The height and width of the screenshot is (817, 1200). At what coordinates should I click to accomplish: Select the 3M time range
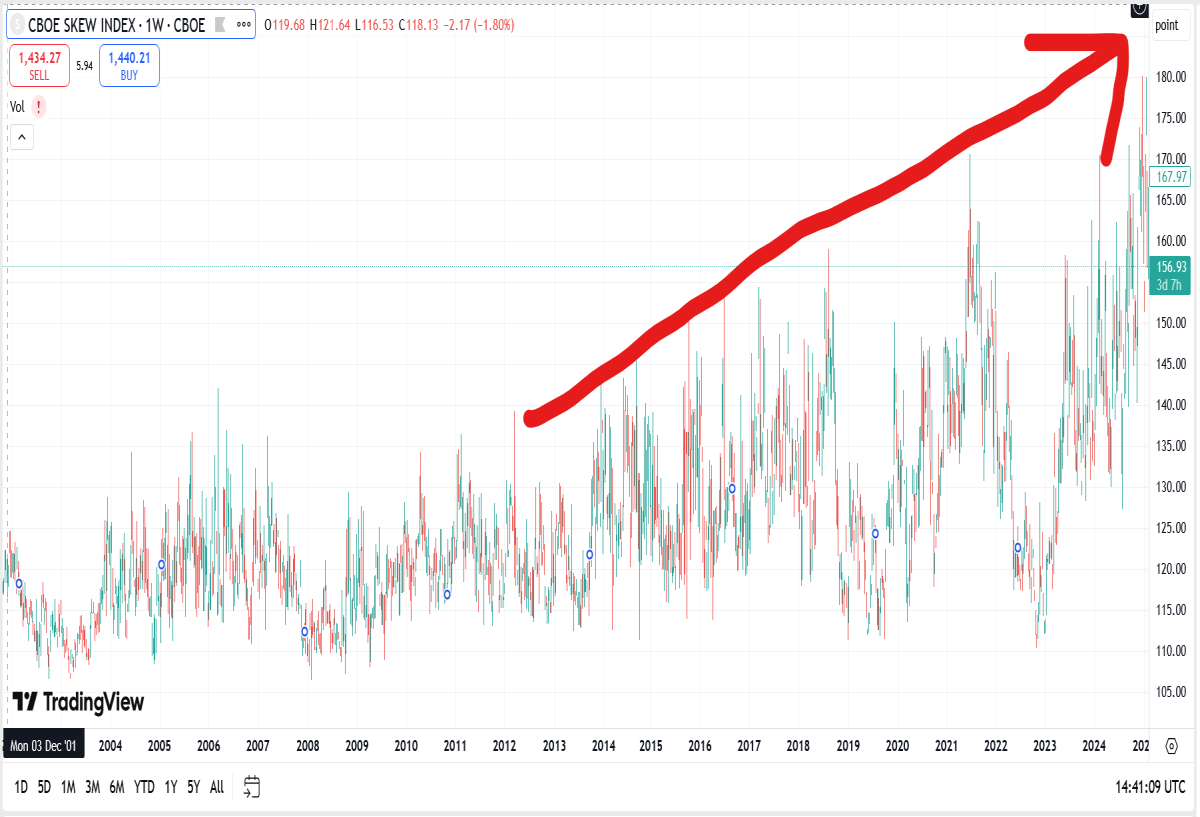[x=92, y=787]
